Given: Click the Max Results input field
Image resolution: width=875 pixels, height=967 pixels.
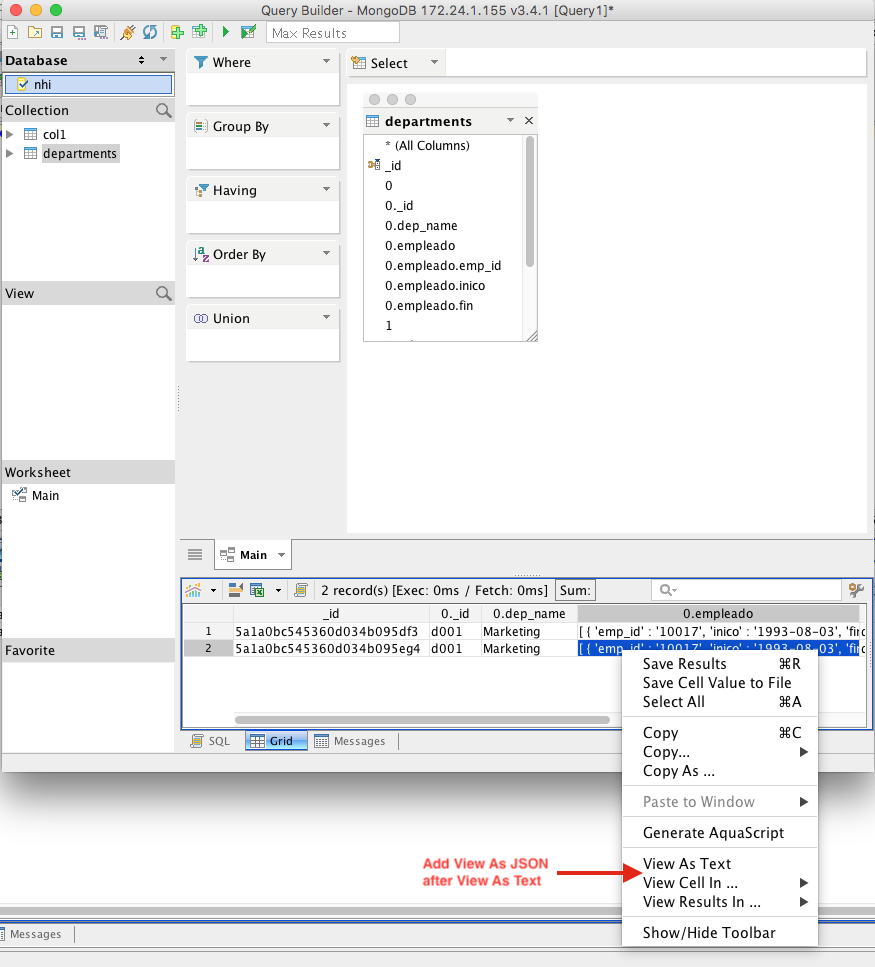Looking at the screenshot, I should pos(333,33).
